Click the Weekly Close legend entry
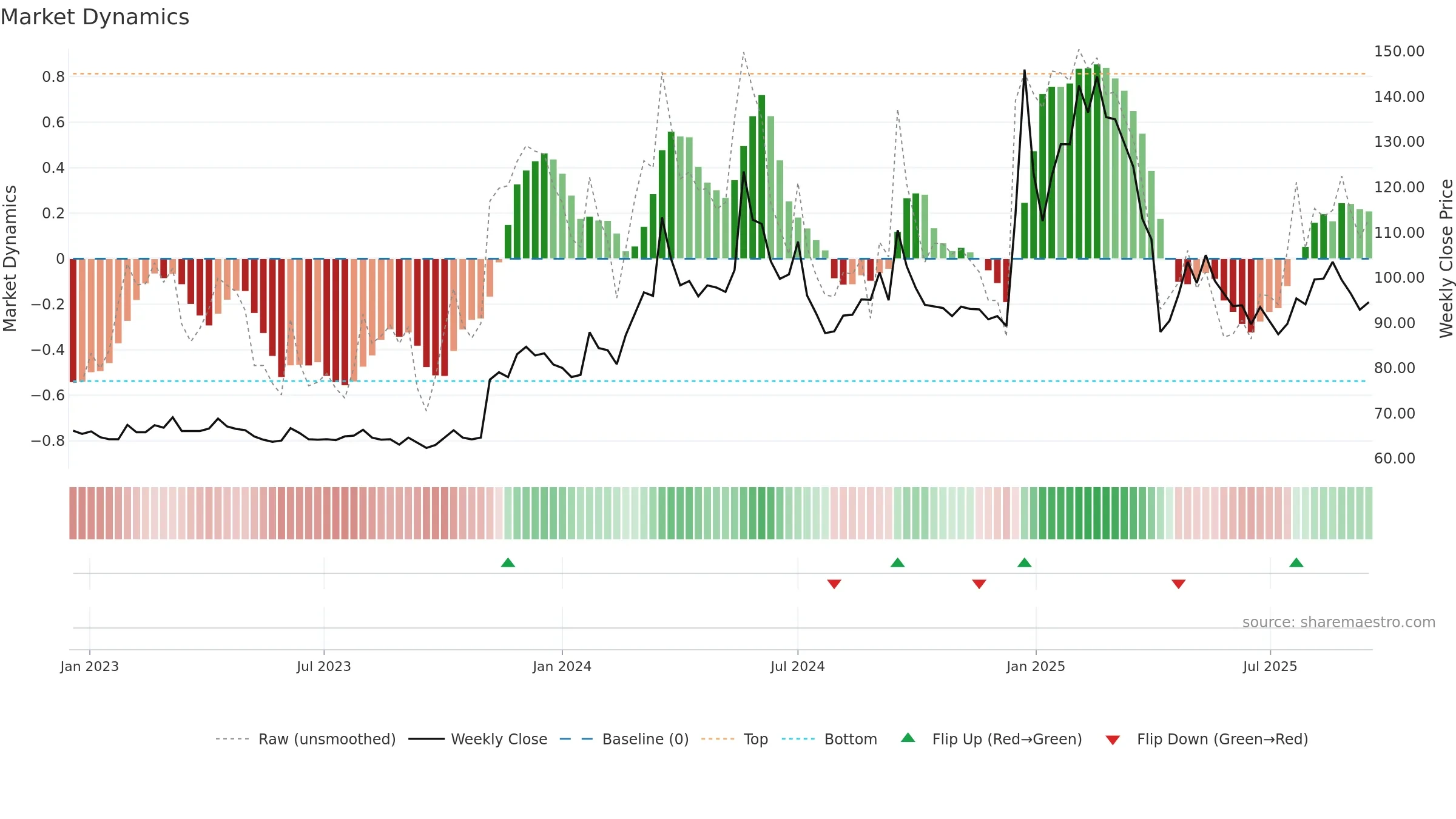Image resolution: width=1456 pixels, height=819 pixels. point(478,739)
